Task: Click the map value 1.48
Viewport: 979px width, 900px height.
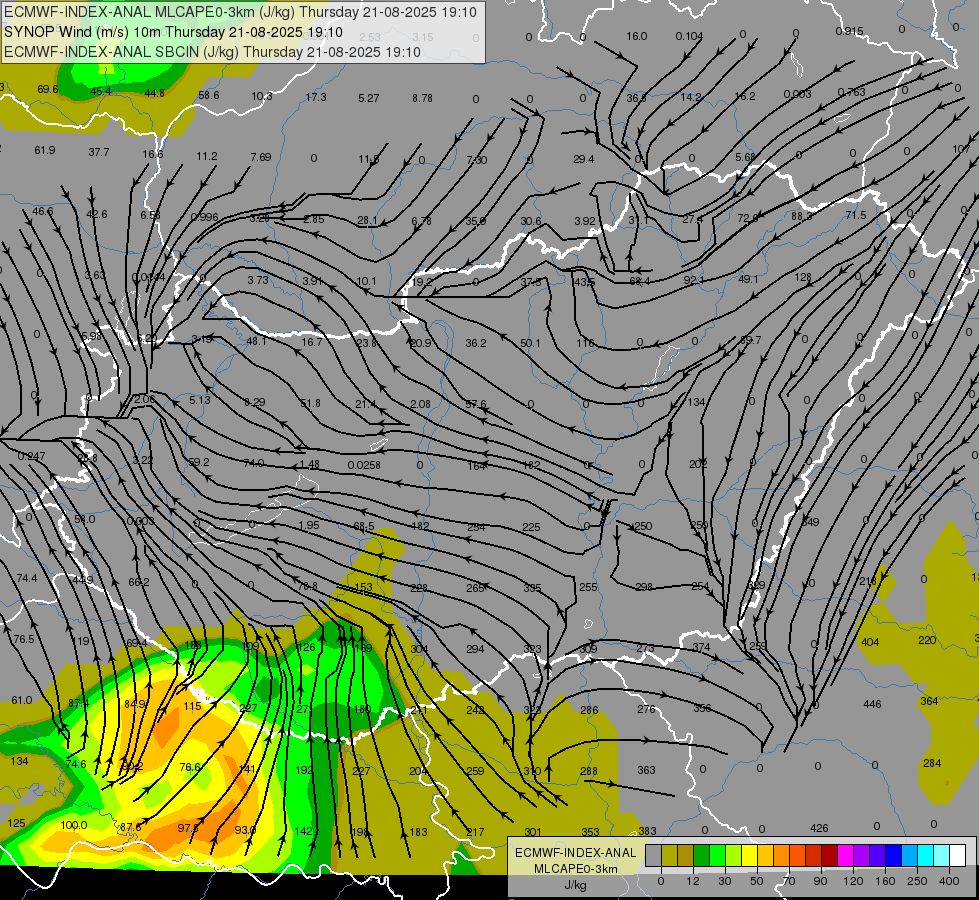Action: [310, 465]
